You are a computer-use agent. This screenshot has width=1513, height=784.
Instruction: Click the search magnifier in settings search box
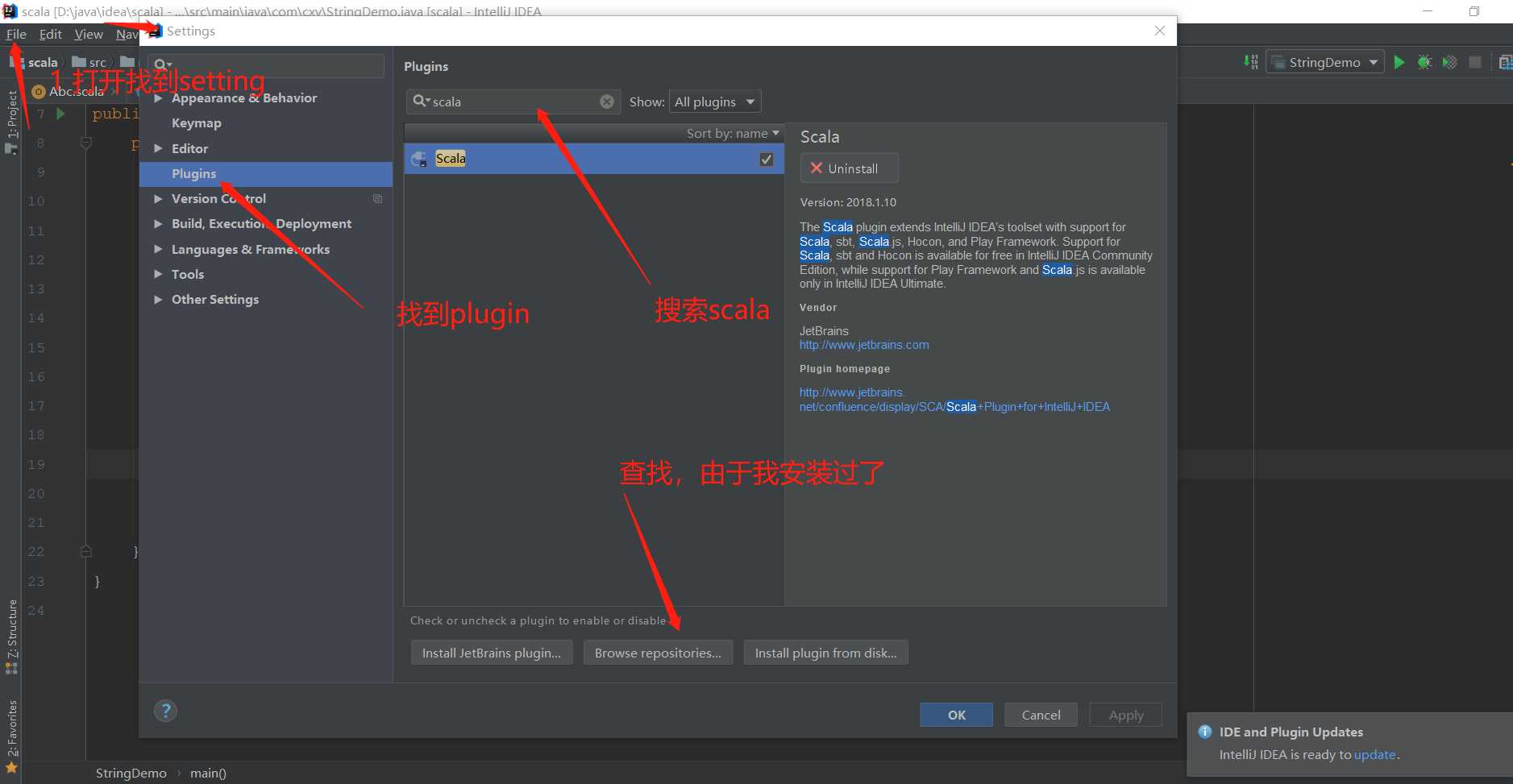point(161,65)
